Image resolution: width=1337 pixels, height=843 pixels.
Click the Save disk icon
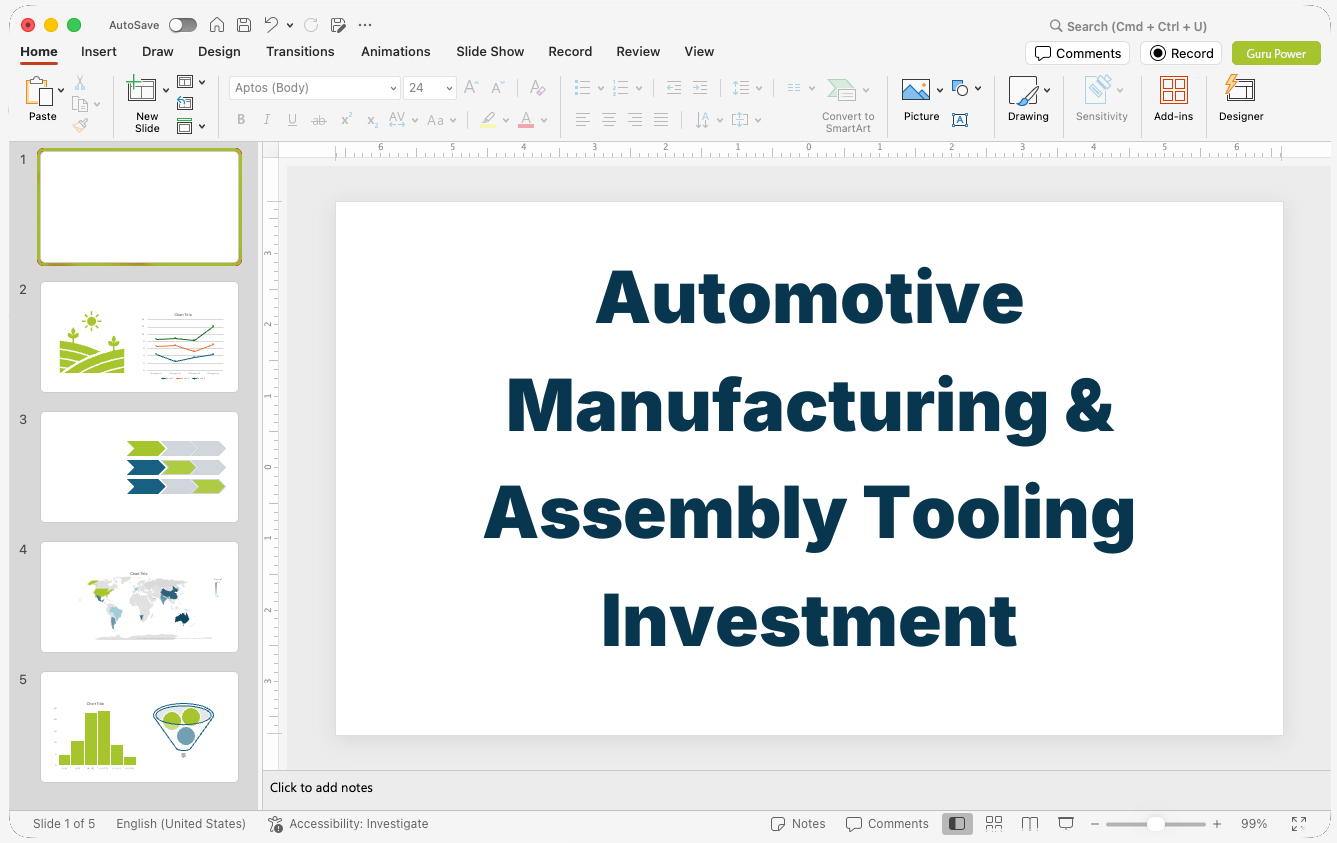[x=244, y=25]
